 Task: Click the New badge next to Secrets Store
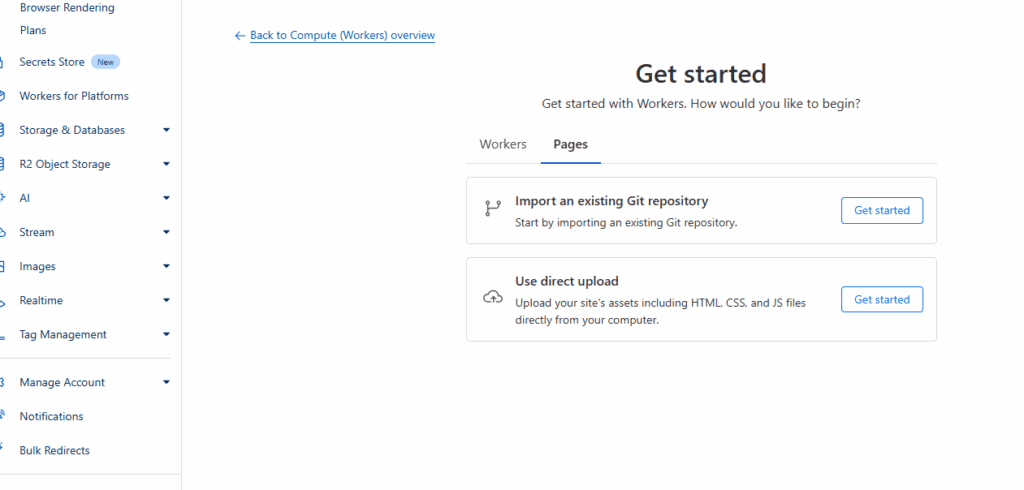[106, 62]
